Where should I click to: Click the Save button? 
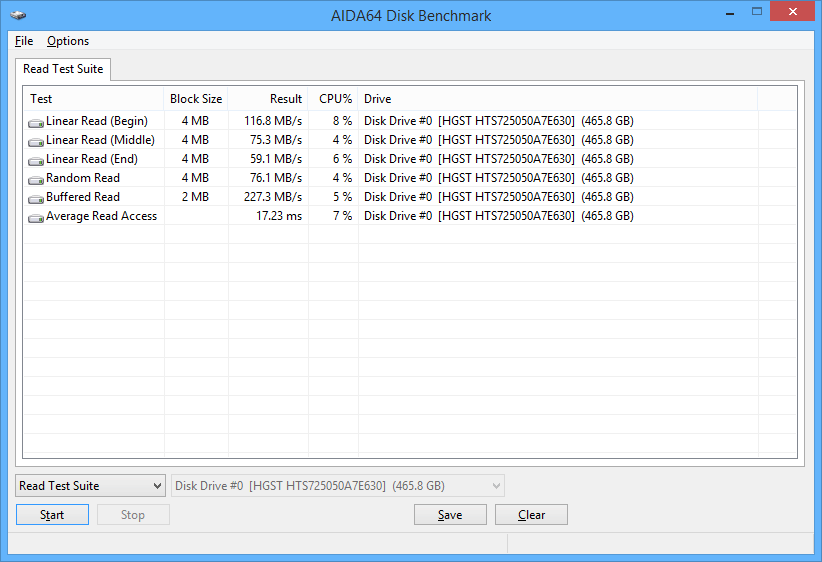(450, 515)
